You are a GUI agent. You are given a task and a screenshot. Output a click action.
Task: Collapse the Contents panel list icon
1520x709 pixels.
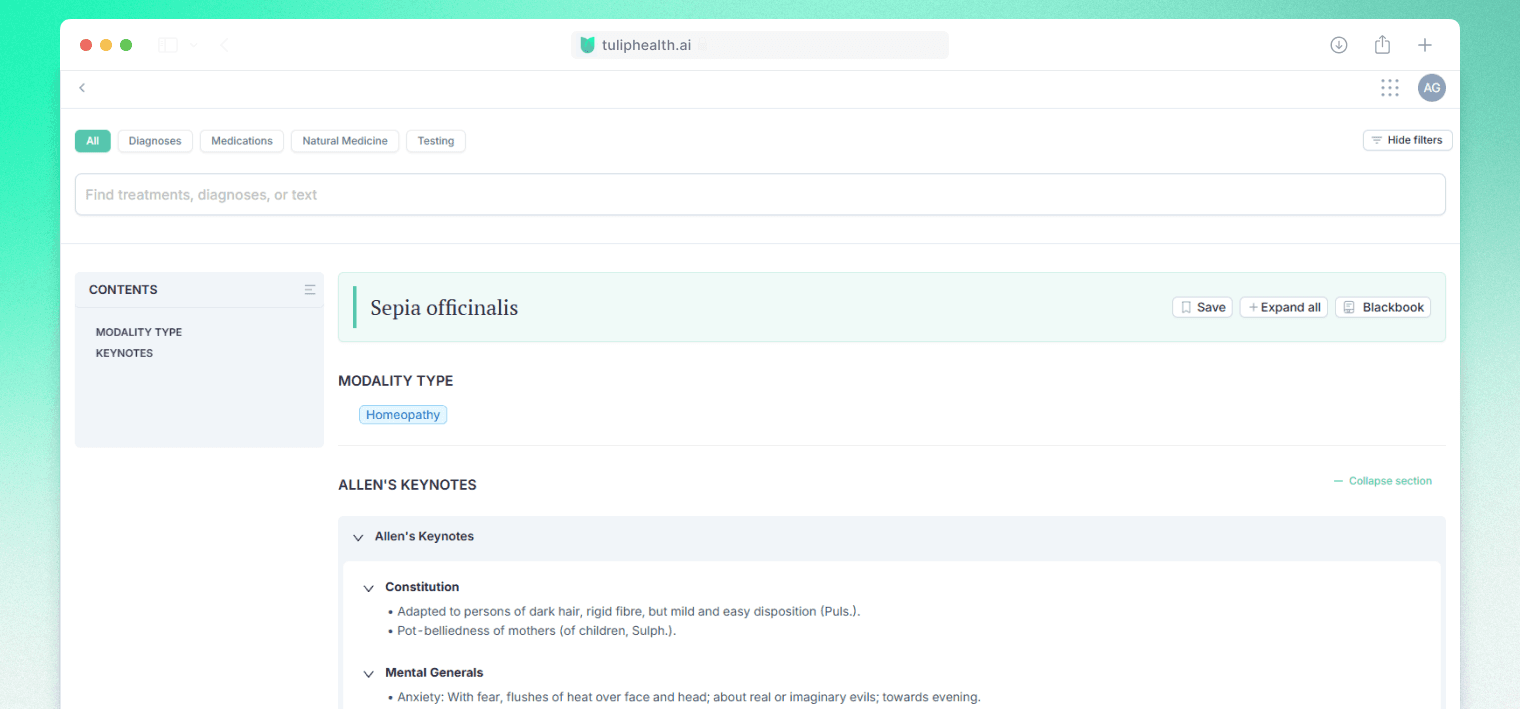click(x=310, y=290)
